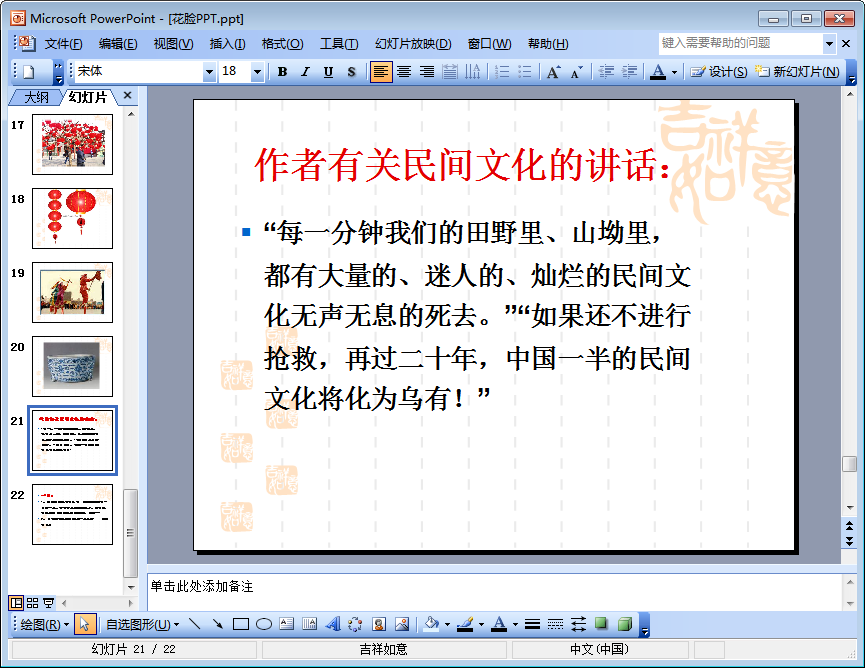Insert a vertical text box
Image resolution: width=865 pixels, height=668 pixels.
(309, 624)
